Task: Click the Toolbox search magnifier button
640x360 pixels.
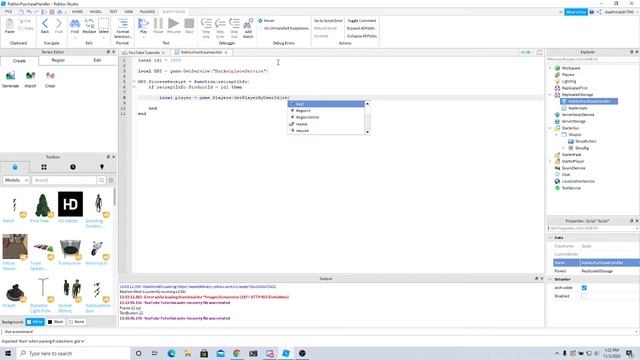Action: click(101, 180)
